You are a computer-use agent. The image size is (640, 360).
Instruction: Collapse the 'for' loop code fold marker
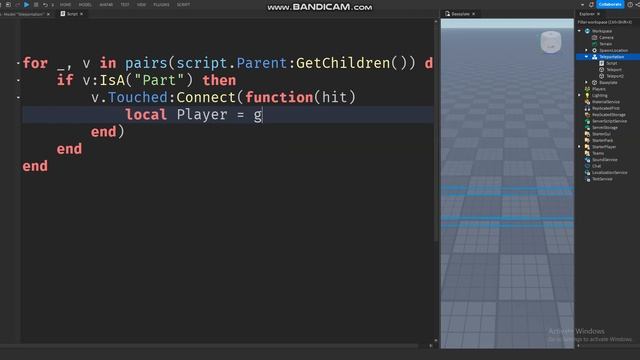[x=18, y=63]
